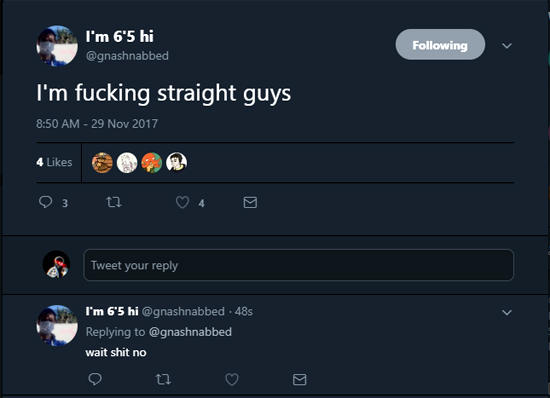Share the 'wait shit no' reply via message icon
Viewport: 550px width, 398px height.
(300, 379)
